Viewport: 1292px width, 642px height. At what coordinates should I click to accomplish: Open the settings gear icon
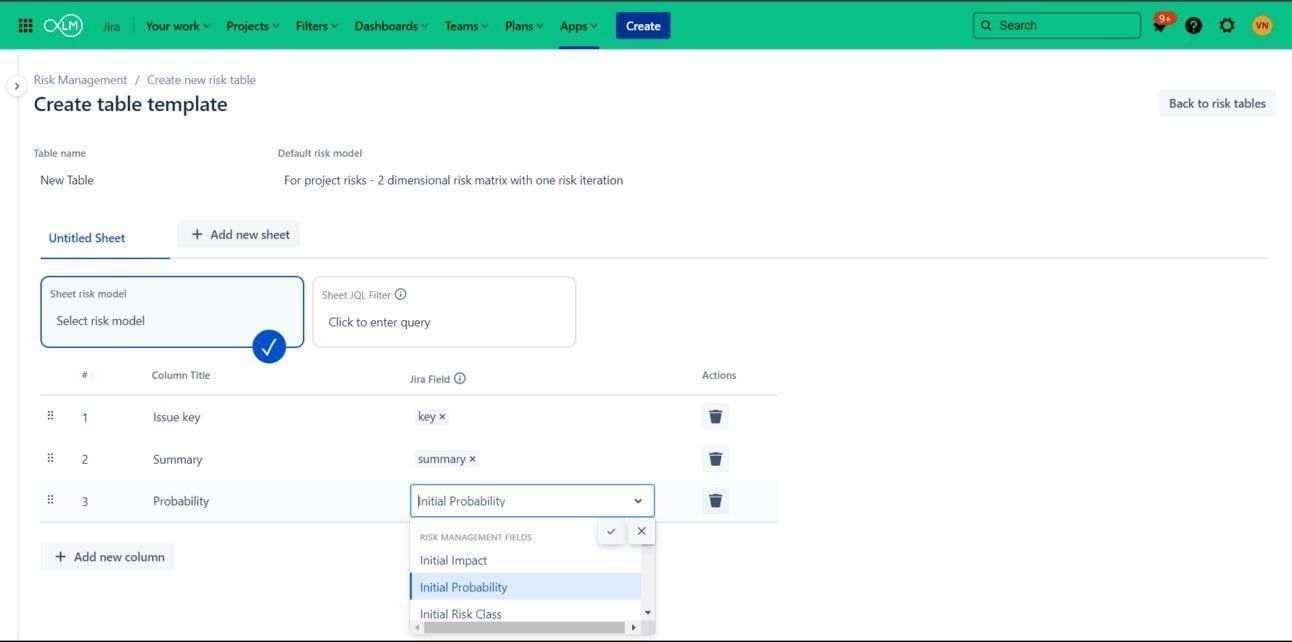[1227, 26]
